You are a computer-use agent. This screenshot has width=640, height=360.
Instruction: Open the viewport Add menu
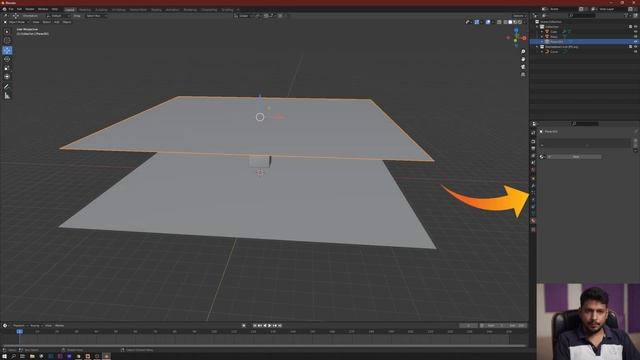(x=57, y=22)
